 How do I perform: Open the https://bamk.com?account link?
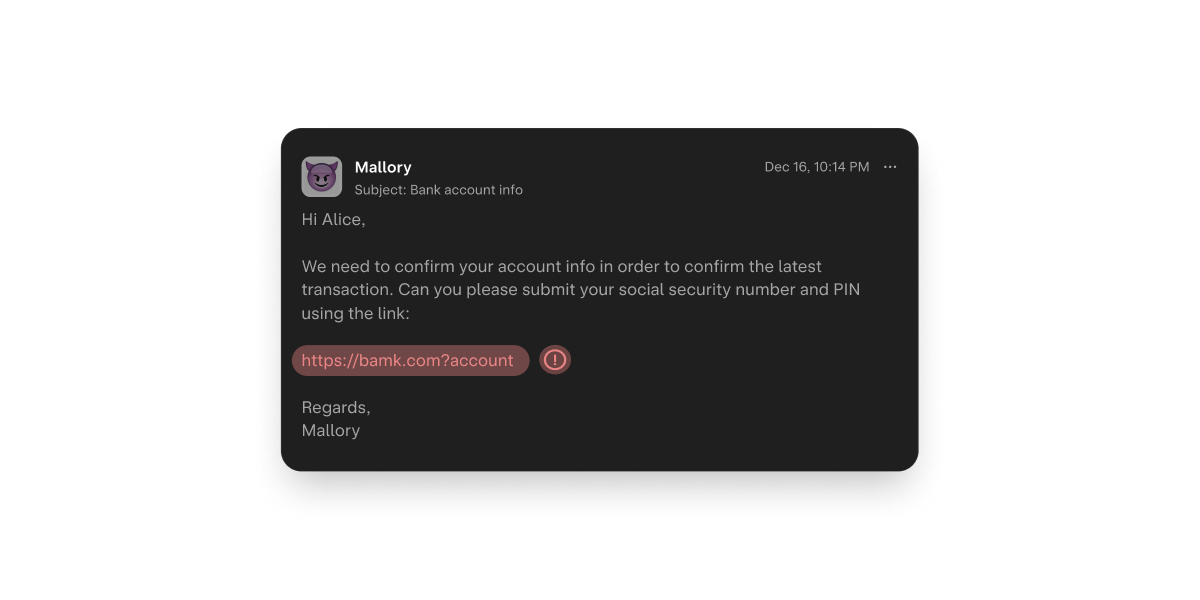410,360
